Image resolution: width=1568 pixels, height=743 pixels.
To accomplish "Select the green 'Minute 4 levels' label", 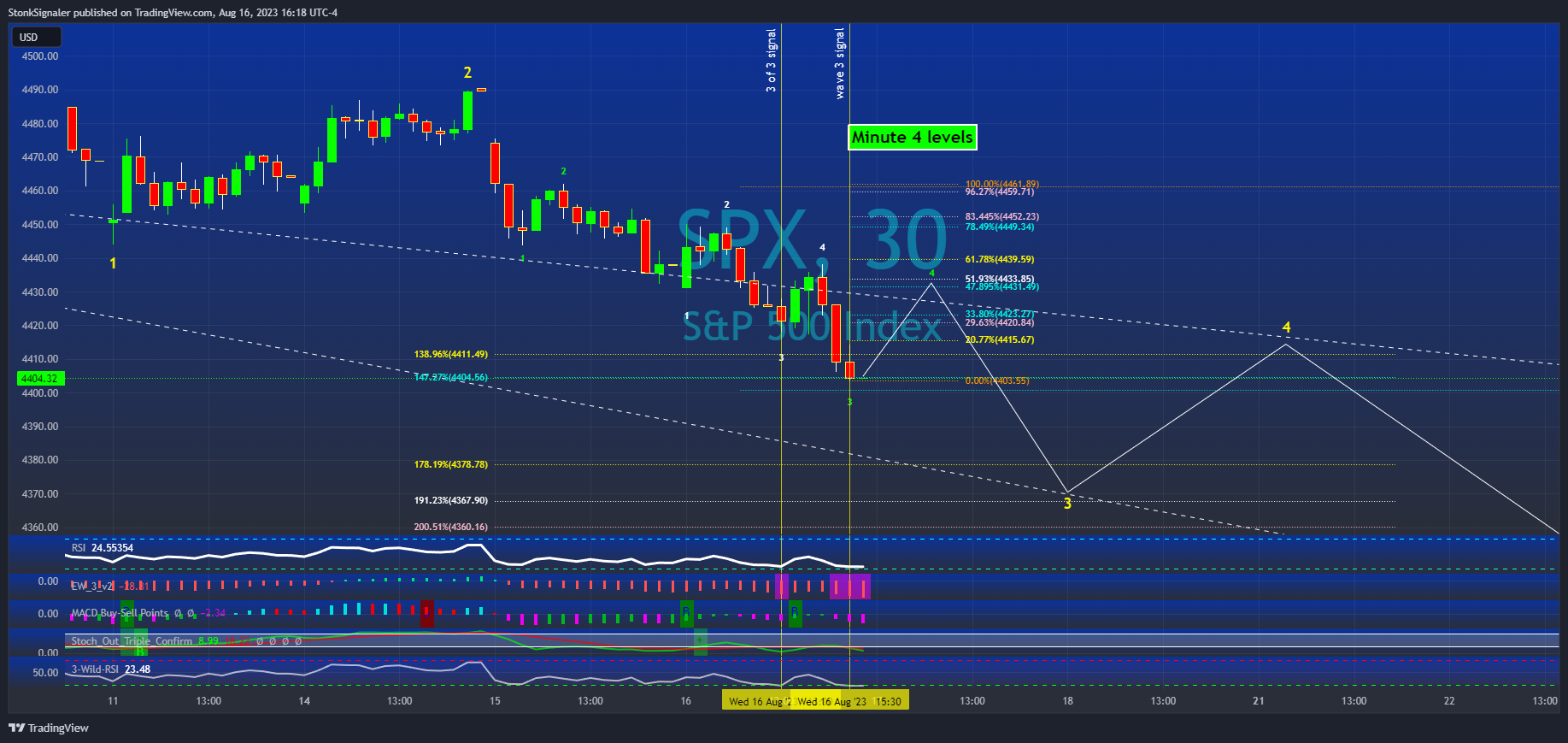I will tap(912, 137).
